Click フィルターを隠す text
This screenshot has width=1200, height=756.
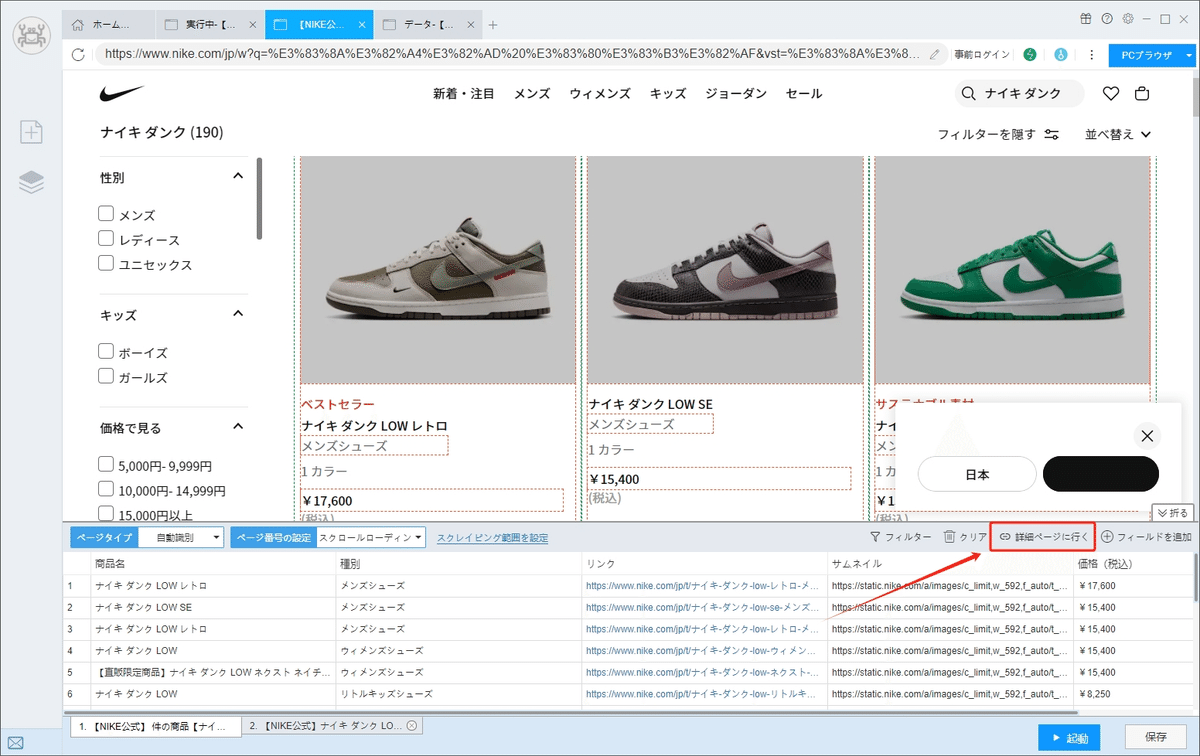coord(986,134)
